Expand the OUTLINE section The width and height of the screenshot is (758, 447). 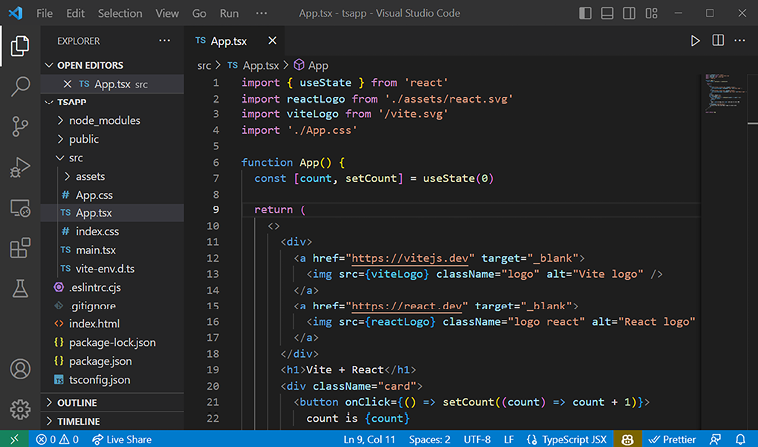coord(77,403)
